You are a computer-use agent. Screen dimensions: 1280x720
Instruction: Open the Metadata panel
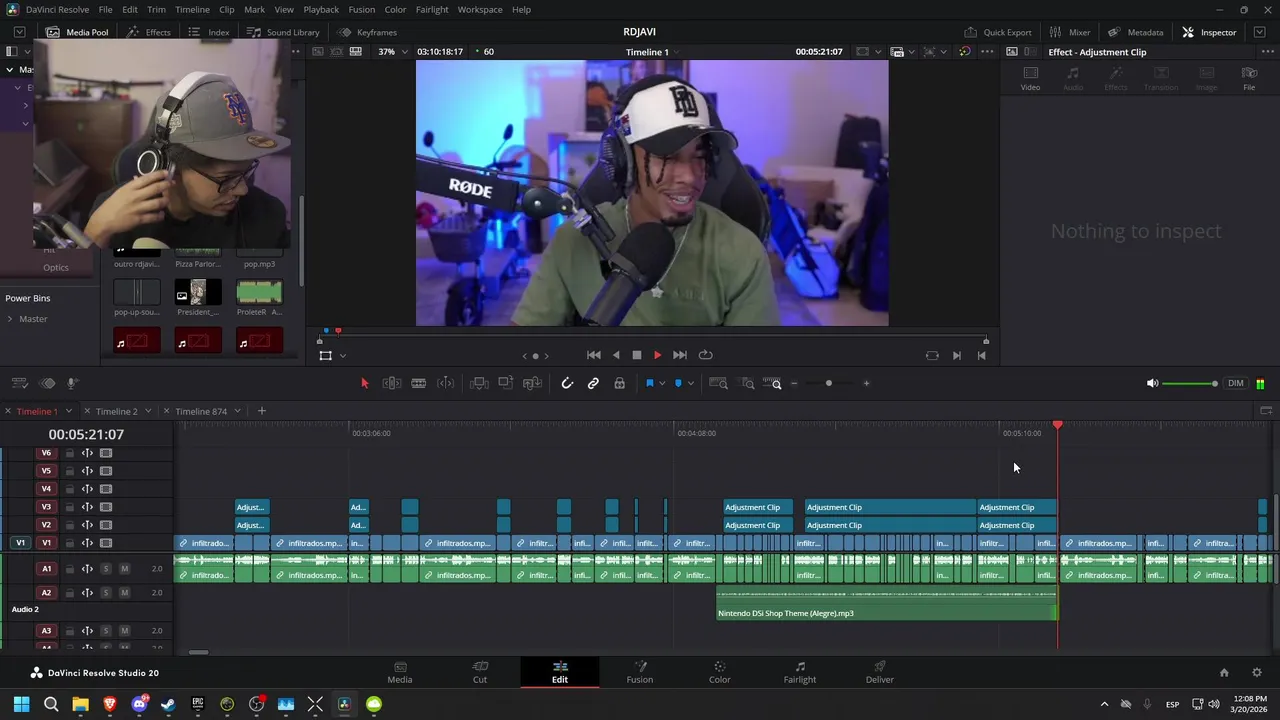(x=1134, y=32)
